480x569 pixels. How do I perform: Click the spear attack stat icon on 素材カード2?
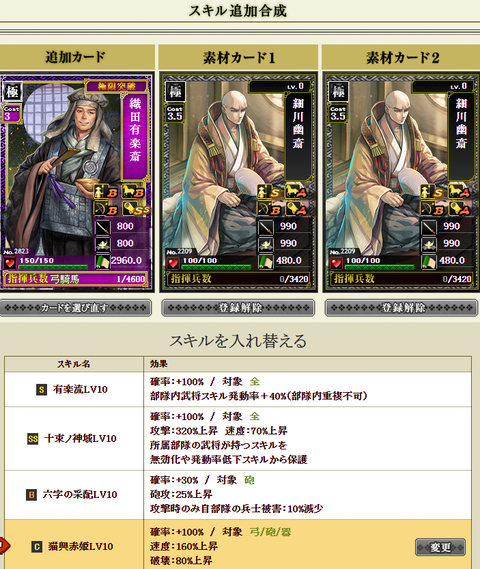pos(428,227)
